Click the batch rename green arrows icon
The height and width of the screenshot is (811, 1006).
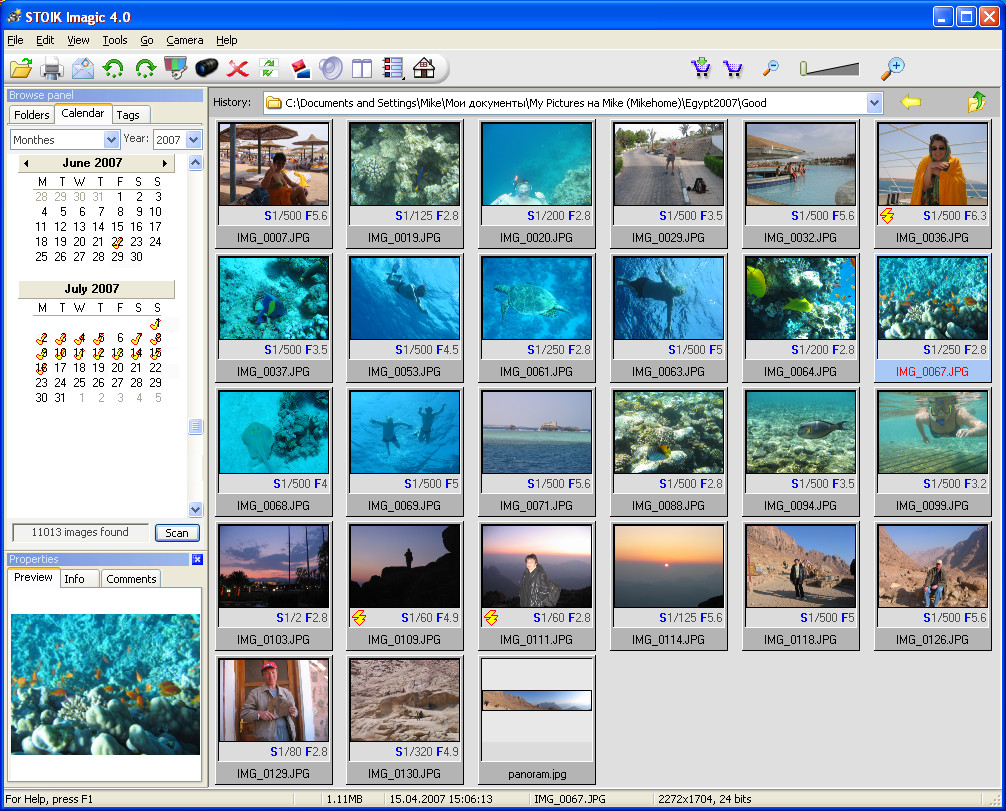coord(269,67)
